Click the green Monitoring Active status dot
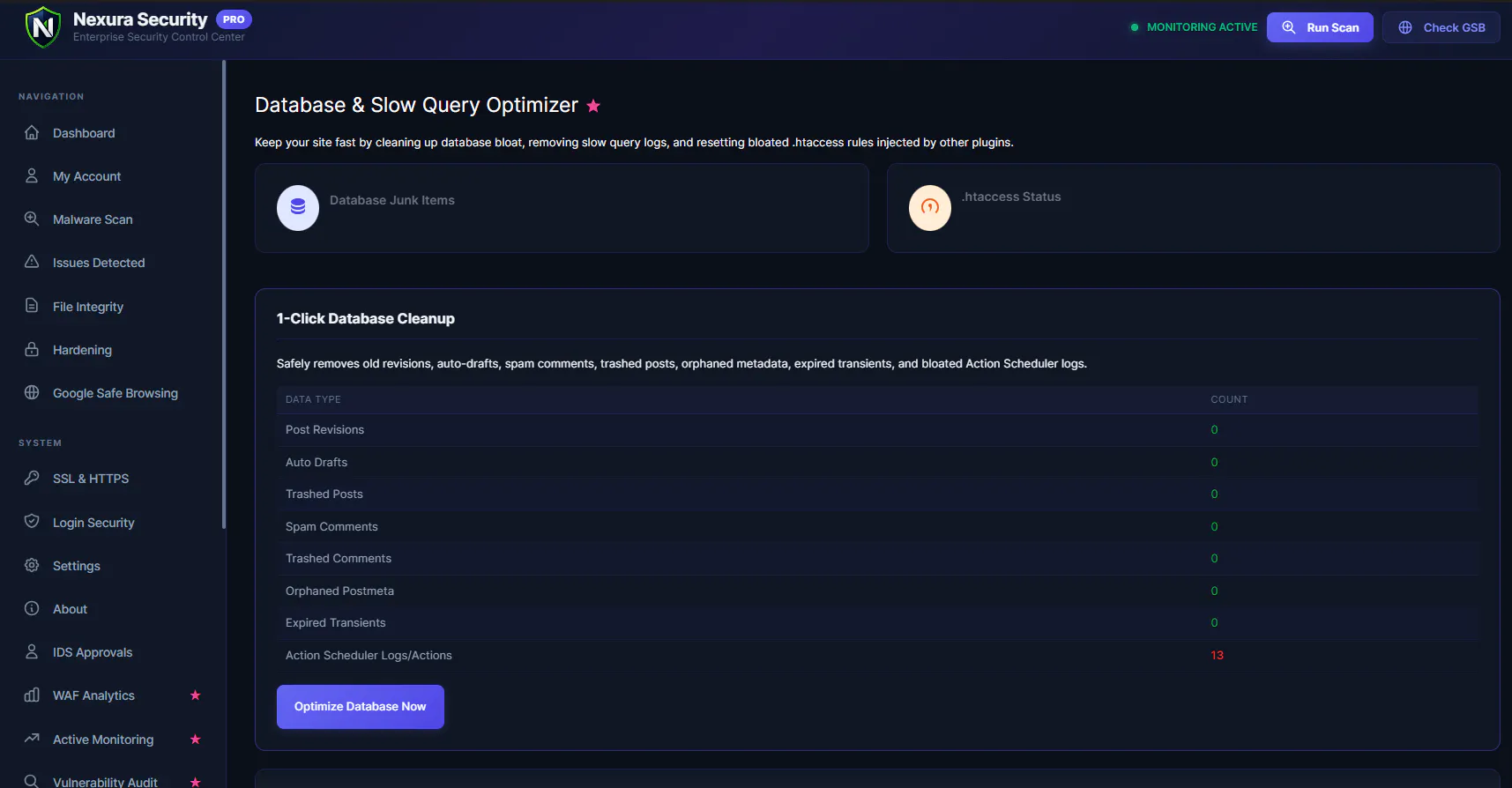 pyautogui.click(x=1135, y=27)
